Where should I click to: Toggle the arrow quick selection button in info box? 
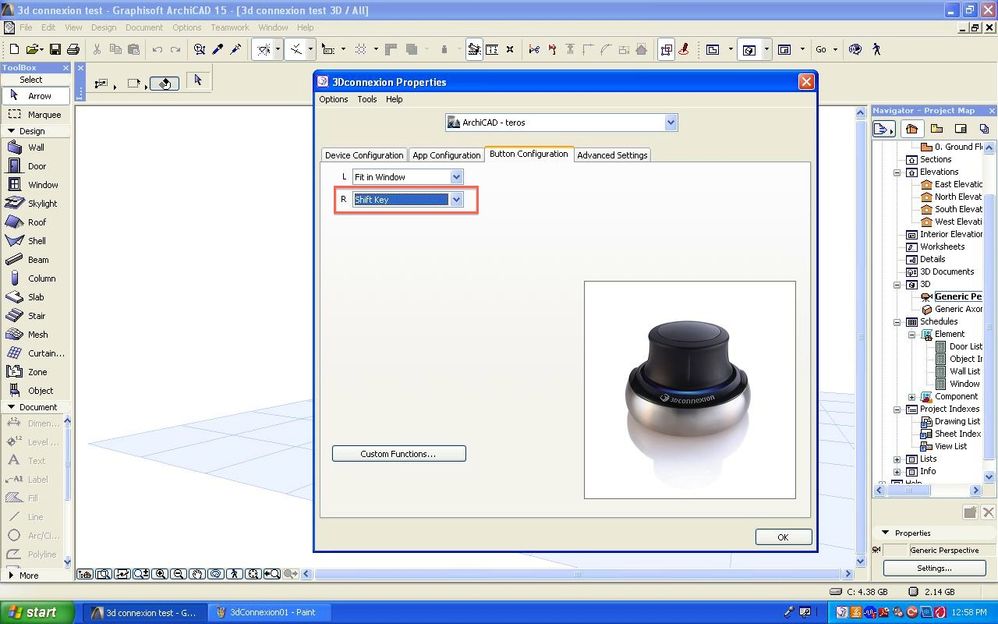pyautogui.click(x=198, y=81)
